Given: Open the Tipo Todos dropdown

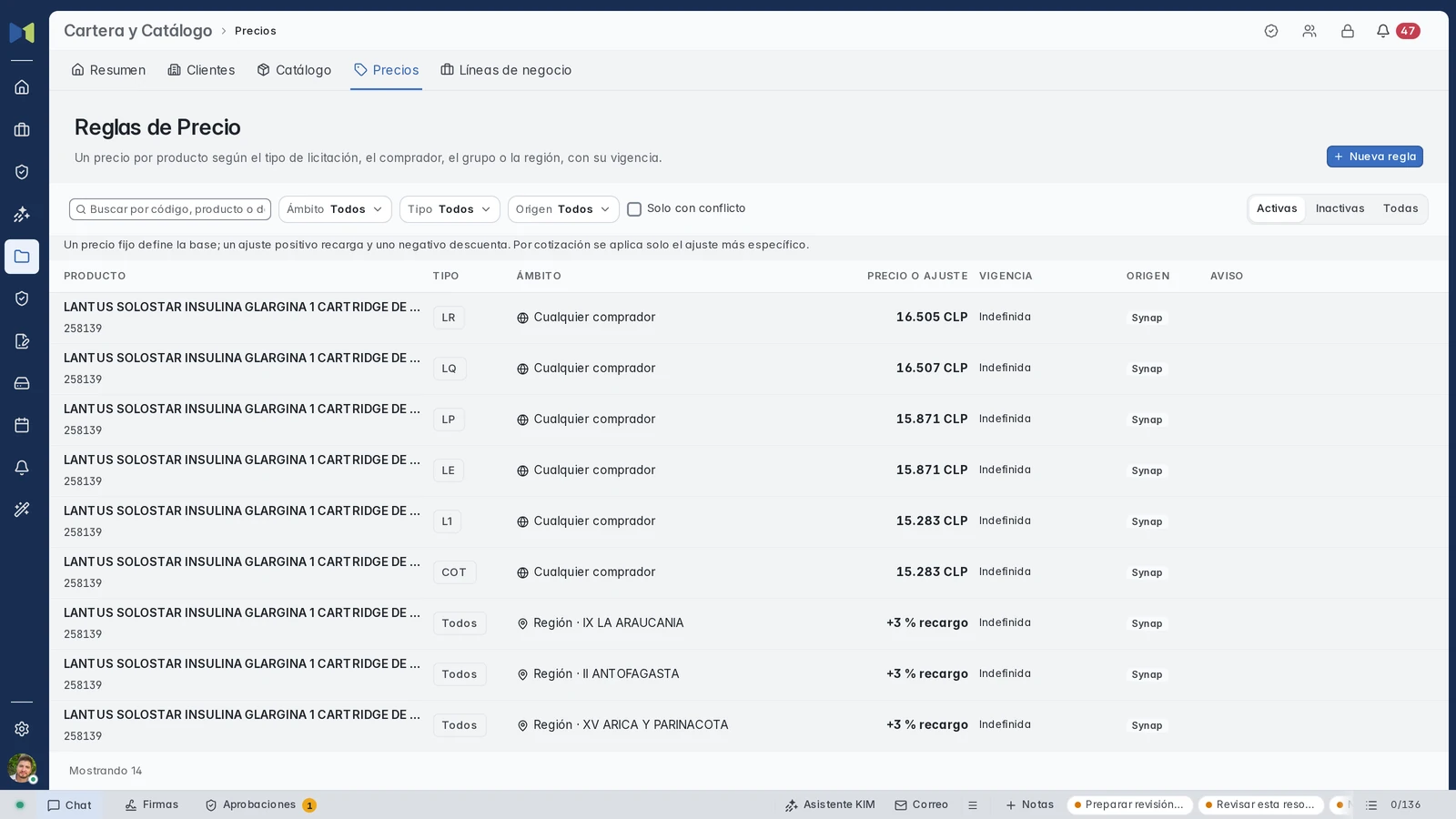Looking at the screenshot, I should 450,209.
